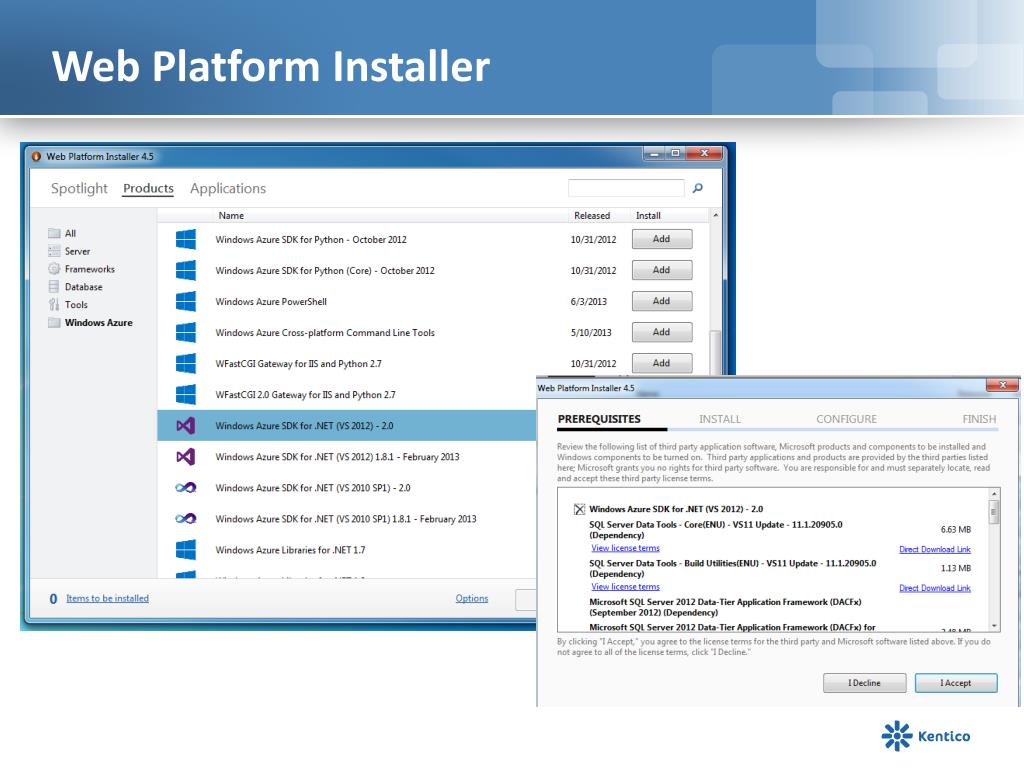Select the Tools category
Viewport: 1024px width, 768px height.
tap(76, 304)
